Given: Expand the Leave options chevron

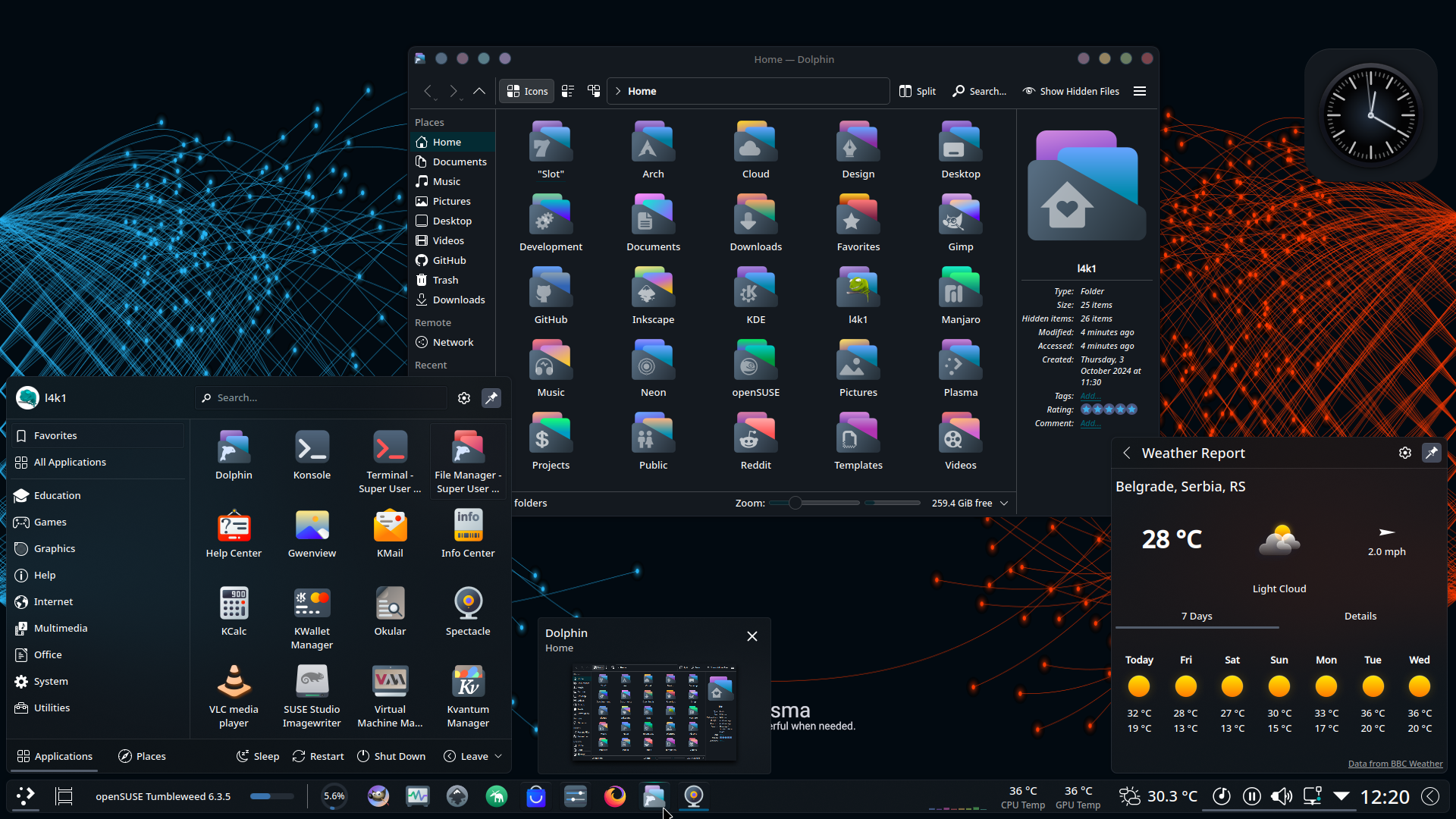Looking at the screenshot, I should tap(498, 756).
